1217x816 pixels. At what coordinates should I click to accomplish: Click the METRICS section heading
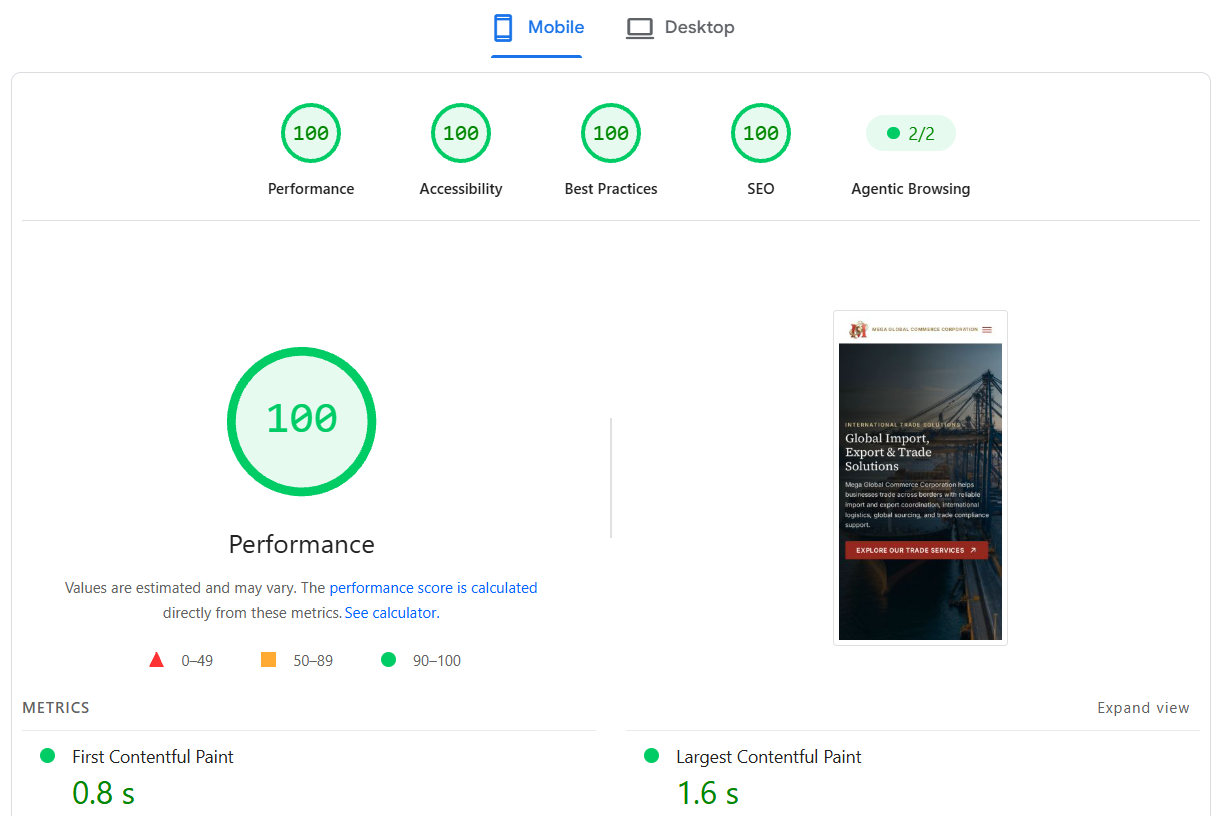(56, 708)
